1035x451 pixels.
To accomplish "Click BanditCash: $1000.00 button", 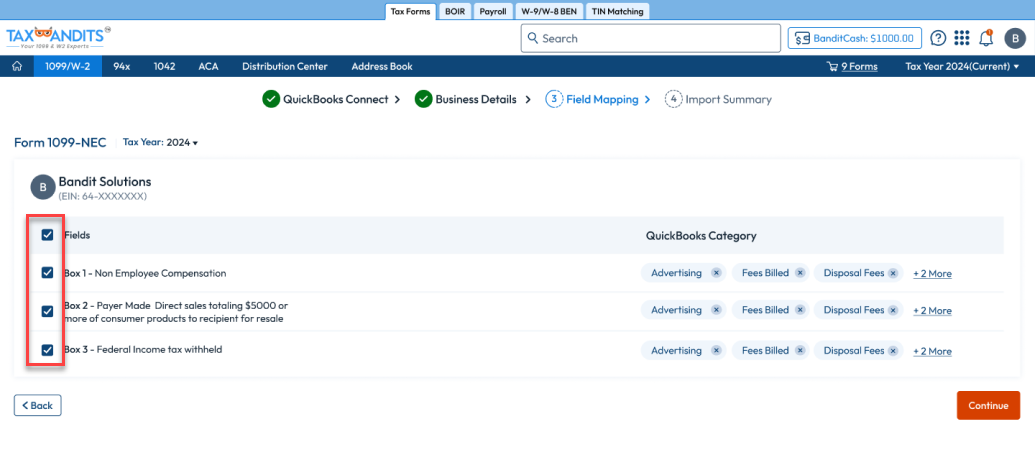I will click(855, 38).
